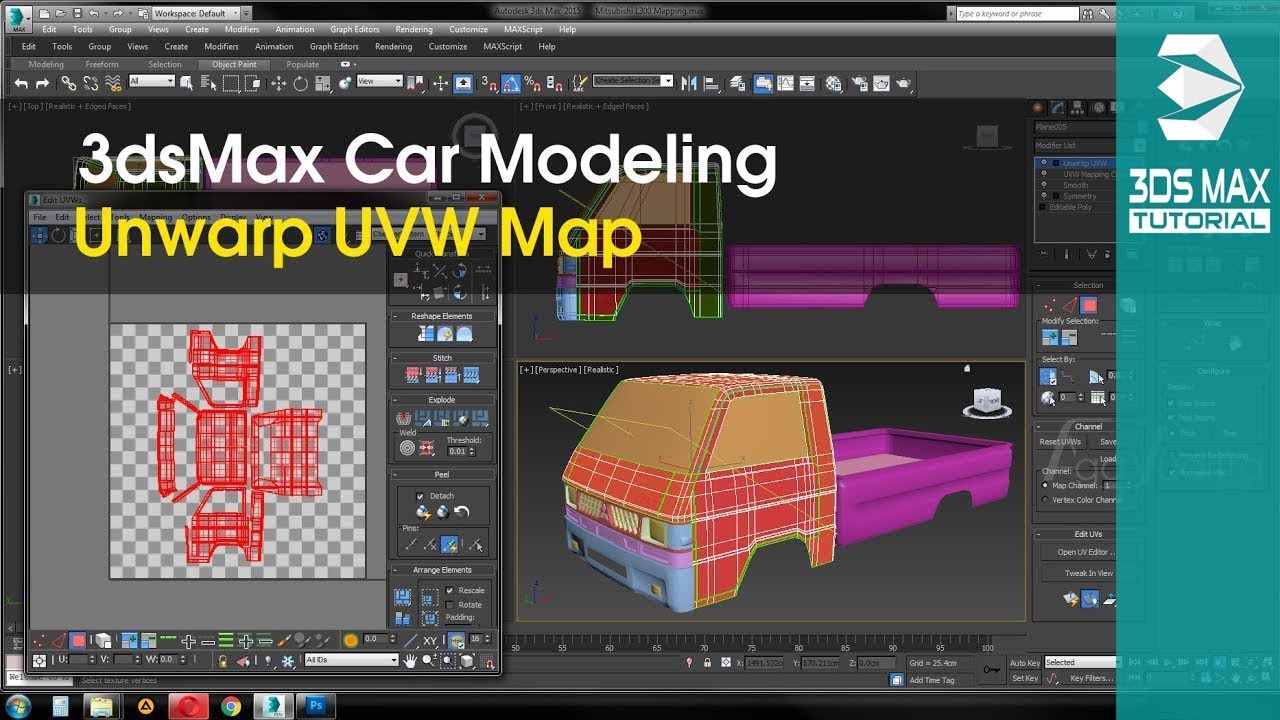Screen dimensions: 1280x720
Task: Switch to the Freeform ribbon tab
Action: (x=102, y=65)
